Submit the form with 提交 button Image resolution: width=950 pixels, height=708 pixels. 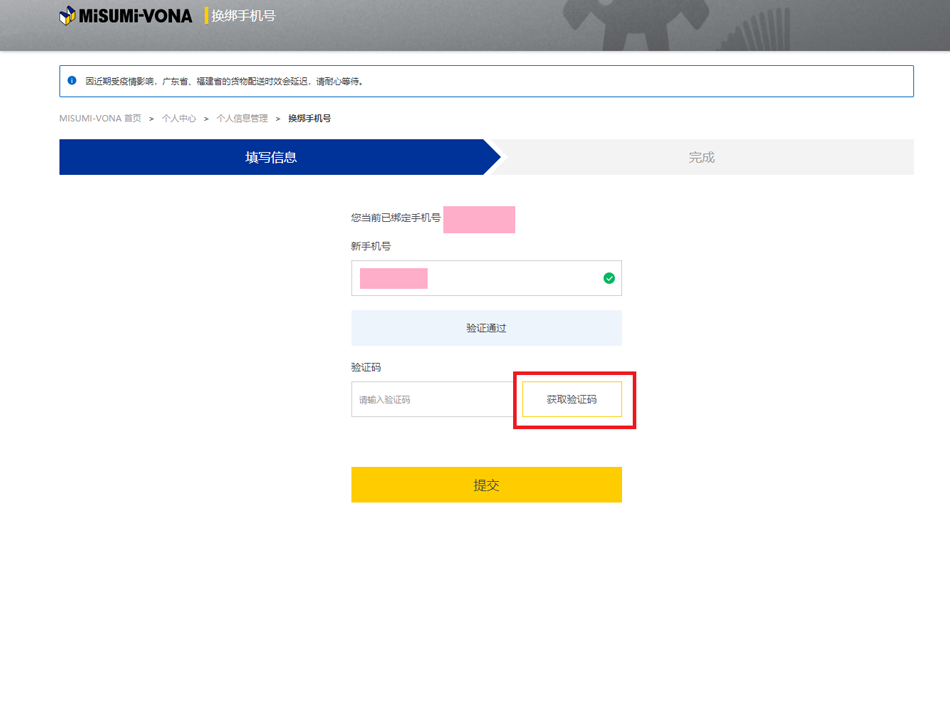click(x=486, y=485)
